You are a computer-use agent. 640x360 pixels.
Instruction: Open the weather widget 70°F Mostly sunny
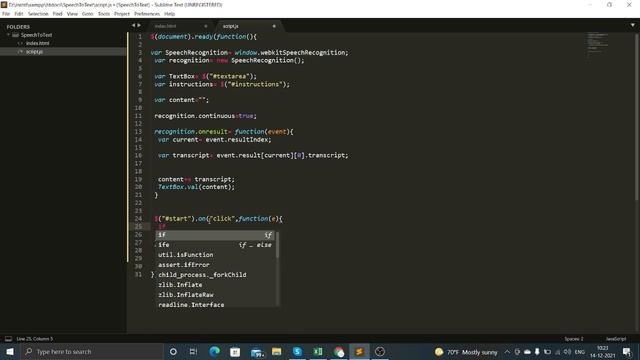click(x=466, y=352)
